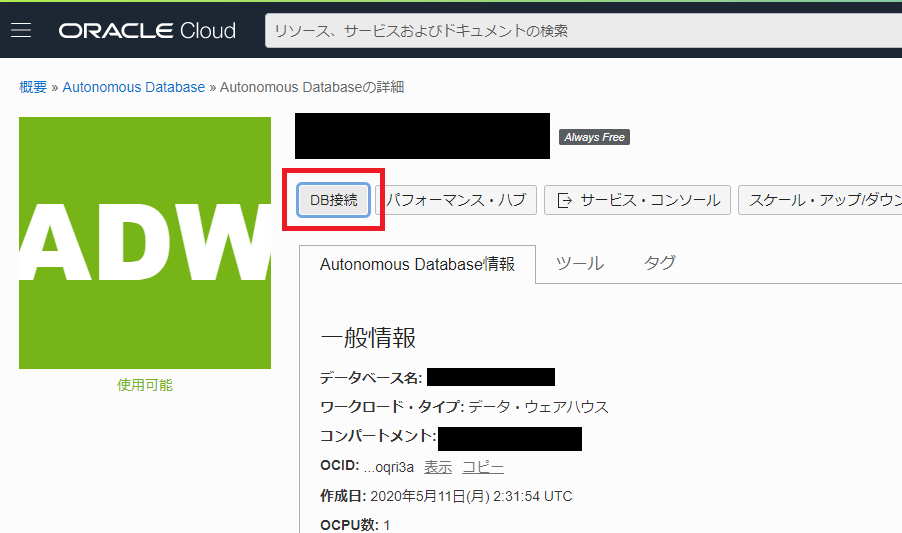Screen dimensions: 902x533
Task: Click the DB接続 button
Action: pyautogui.click(x=334, y=200)
